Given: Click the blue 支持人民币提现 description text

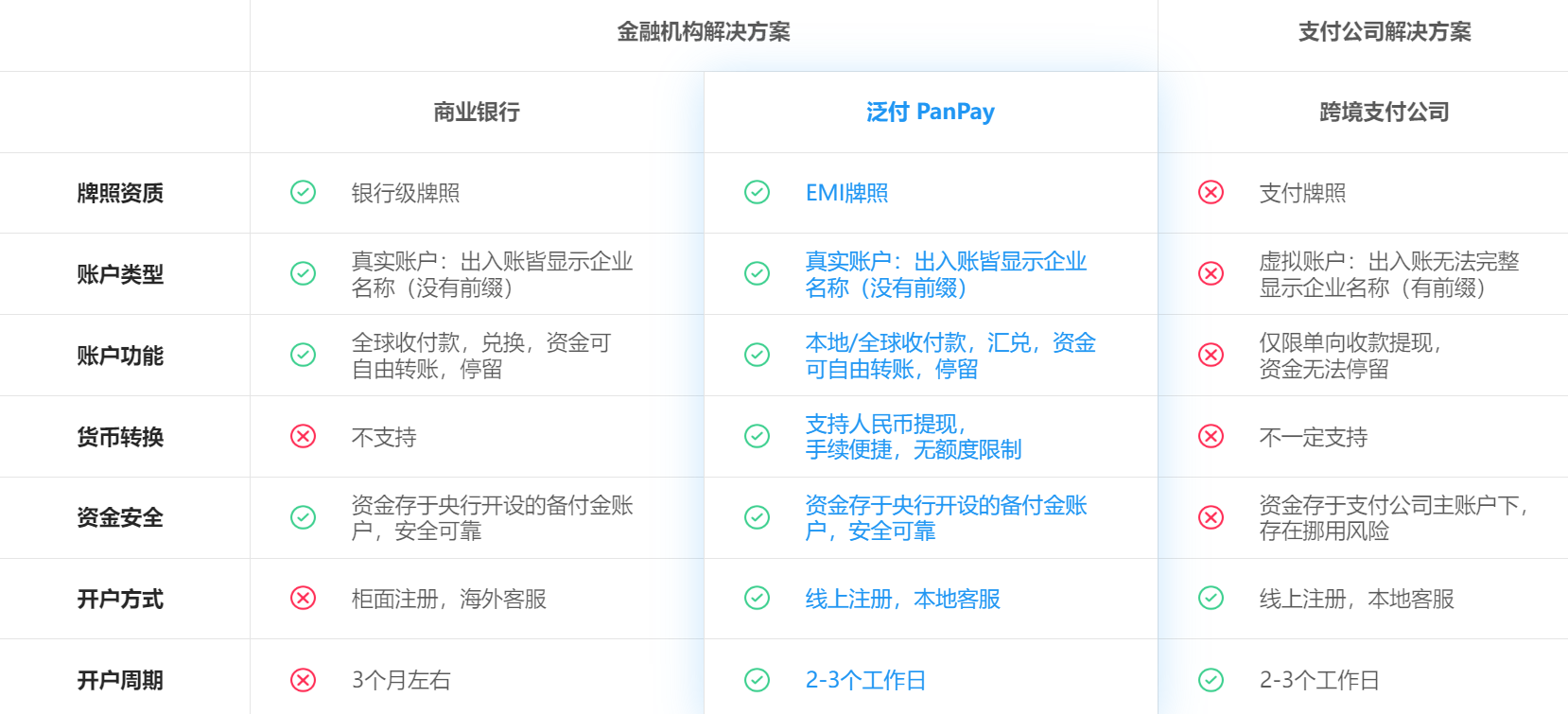Looking at the screenshot, I should click(914, 437).
